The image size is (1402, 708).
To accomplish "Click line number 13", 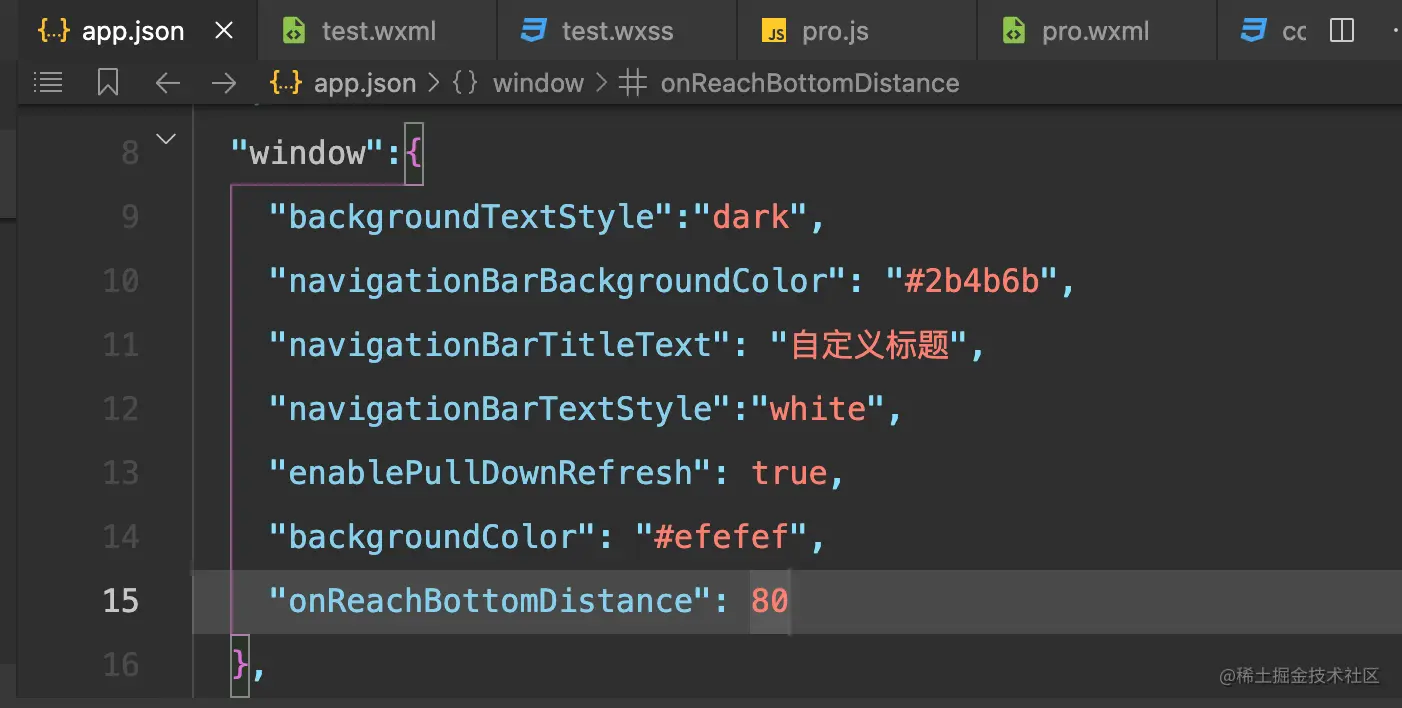I will [x=121, y=473].
